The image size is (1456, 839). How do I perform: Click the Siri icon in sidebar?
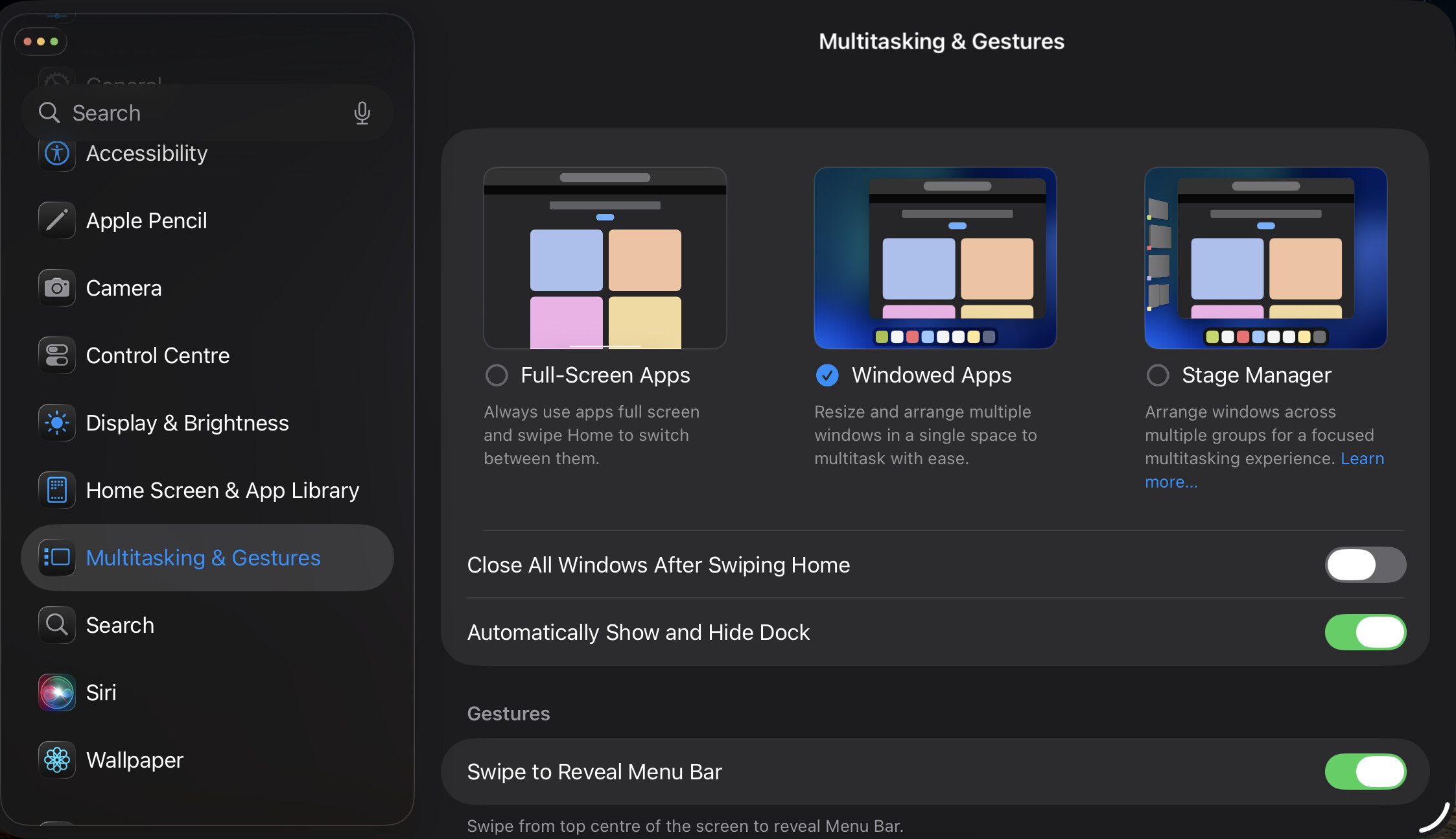[57, 692]
